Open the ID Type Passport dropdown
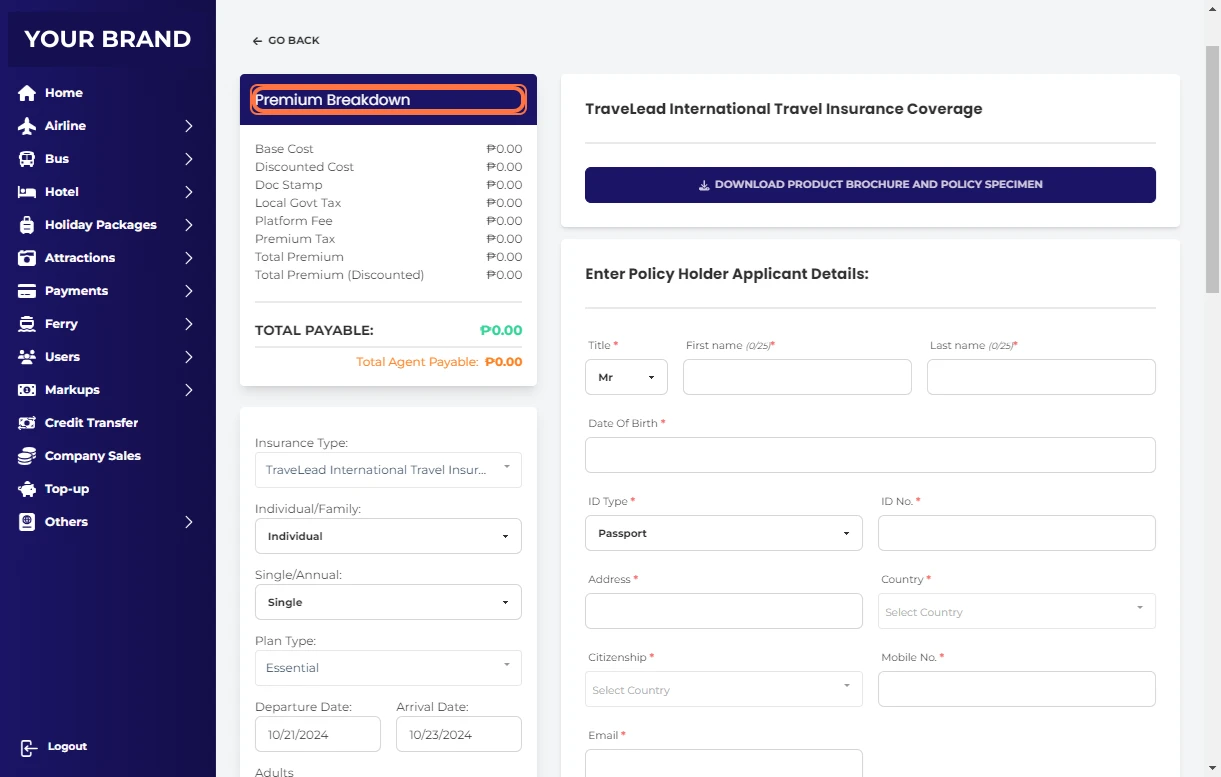Viewport: 1221px width, 777px height. pos(723,533)
